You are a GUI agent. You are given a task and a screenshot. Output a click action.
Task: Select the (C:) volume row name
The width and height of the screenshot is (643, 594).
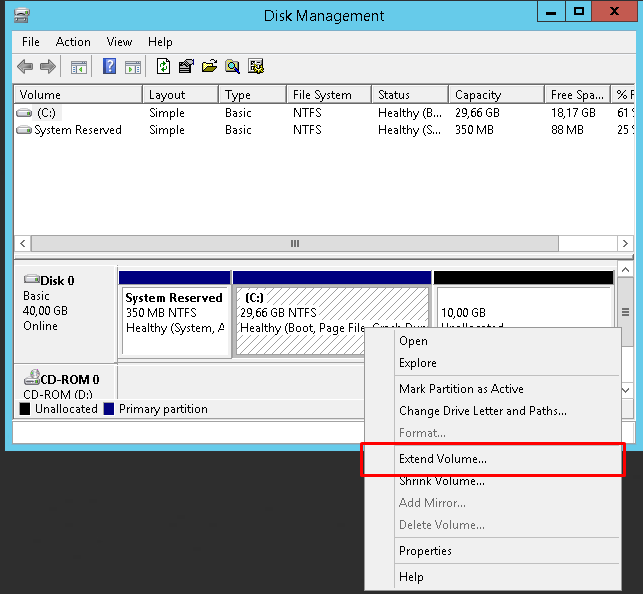(x=46, y=113)
